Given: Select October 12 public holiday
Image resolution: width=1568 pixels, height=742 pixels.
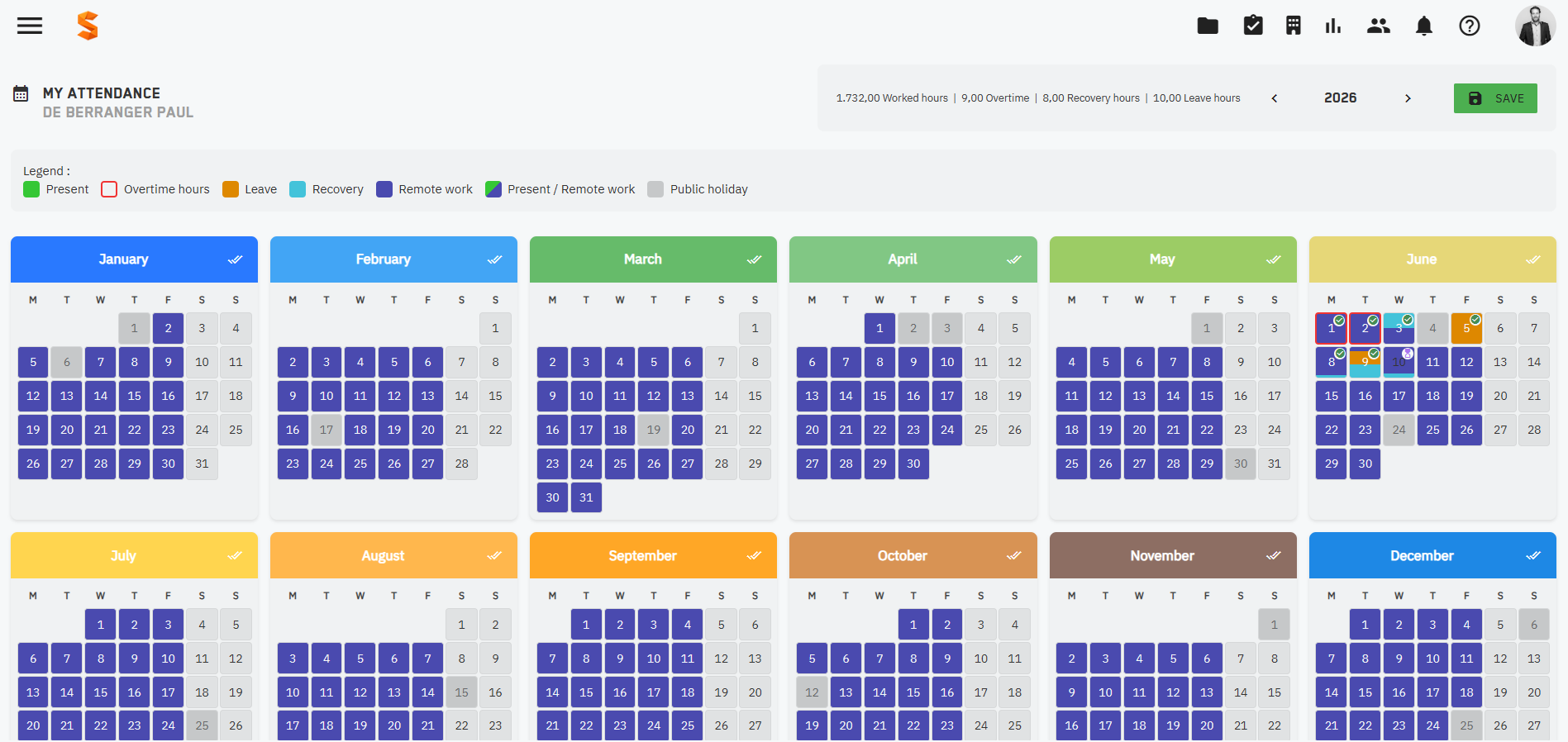Looking at the screenshot, I should [x=812, y=693].
